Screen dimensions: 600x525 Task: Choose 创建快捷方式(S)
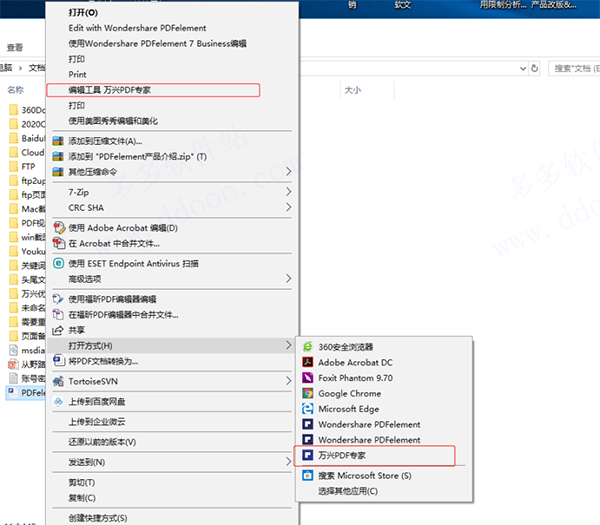(173, 518)
